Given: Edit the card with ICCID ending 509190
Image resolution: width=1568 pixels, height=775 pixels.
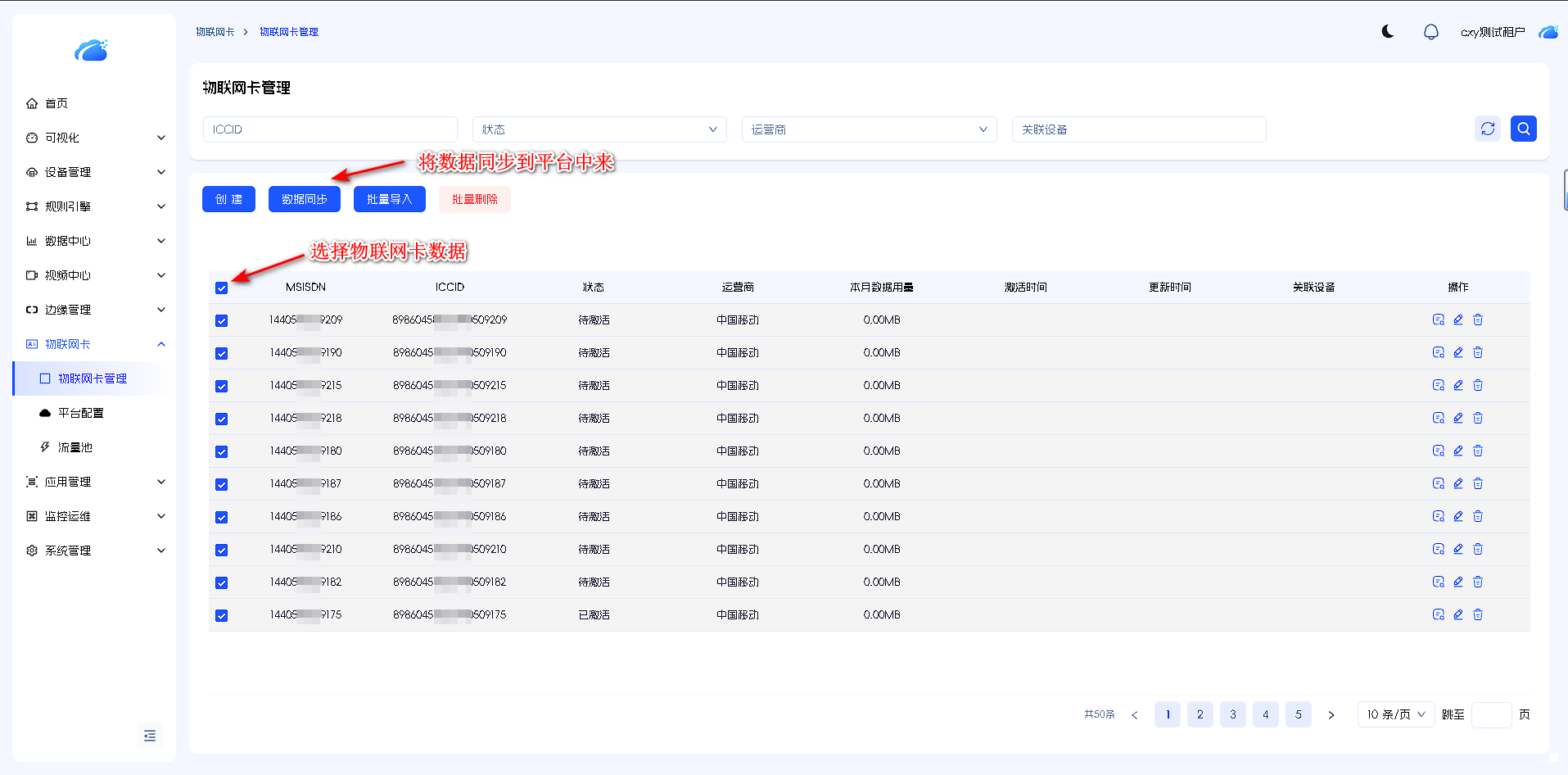Looking at the screenshot, I should point(1458,352).
